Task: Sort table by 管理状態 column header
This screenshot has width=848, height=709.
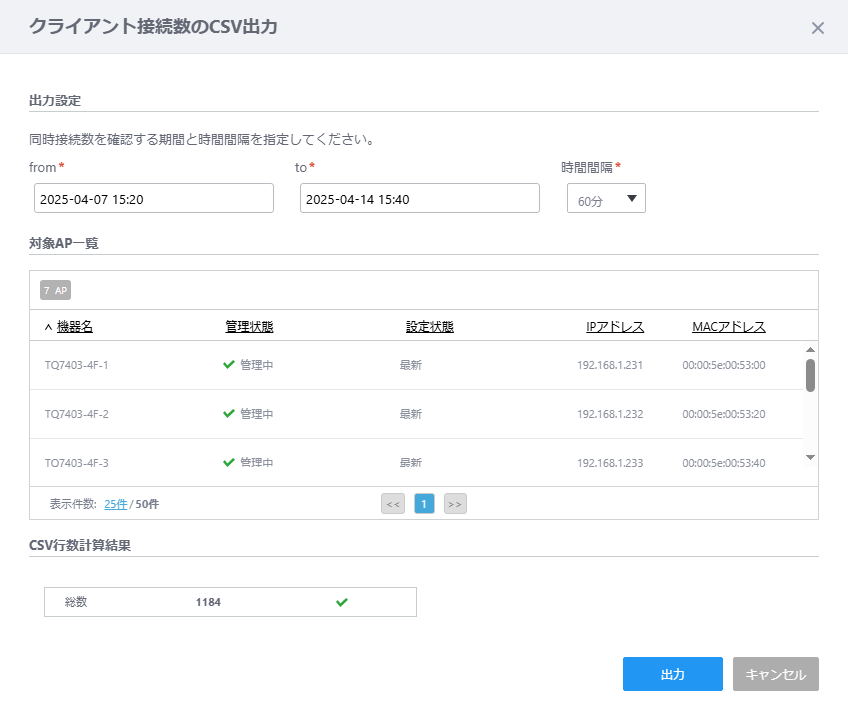Action: tap(249, 327)
